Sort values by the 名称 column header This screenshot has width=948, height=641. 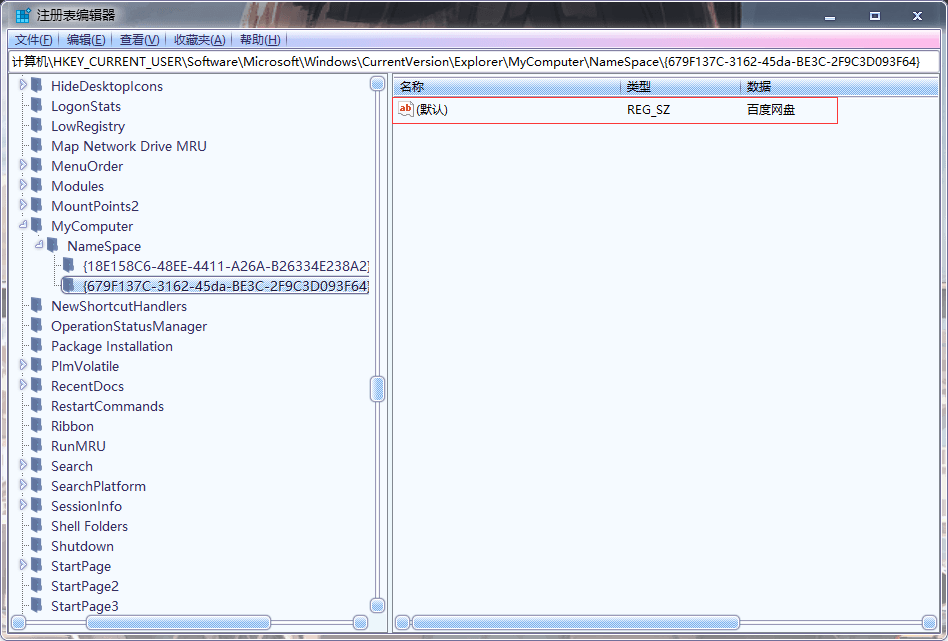[x=507, y=87]
